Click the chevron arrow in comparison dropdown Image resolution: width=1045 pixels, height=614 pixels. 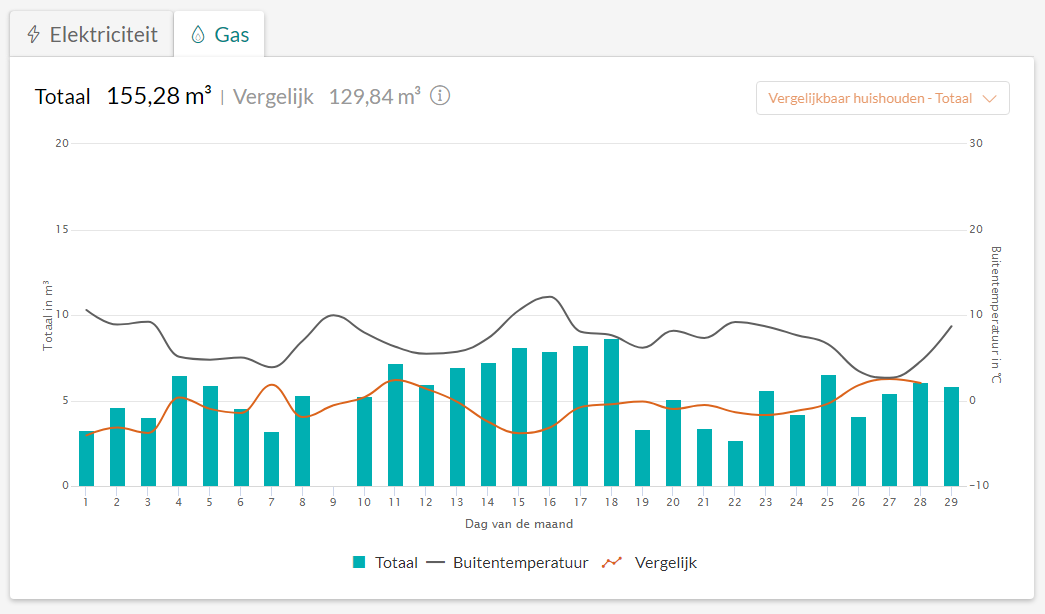point(990,98)
